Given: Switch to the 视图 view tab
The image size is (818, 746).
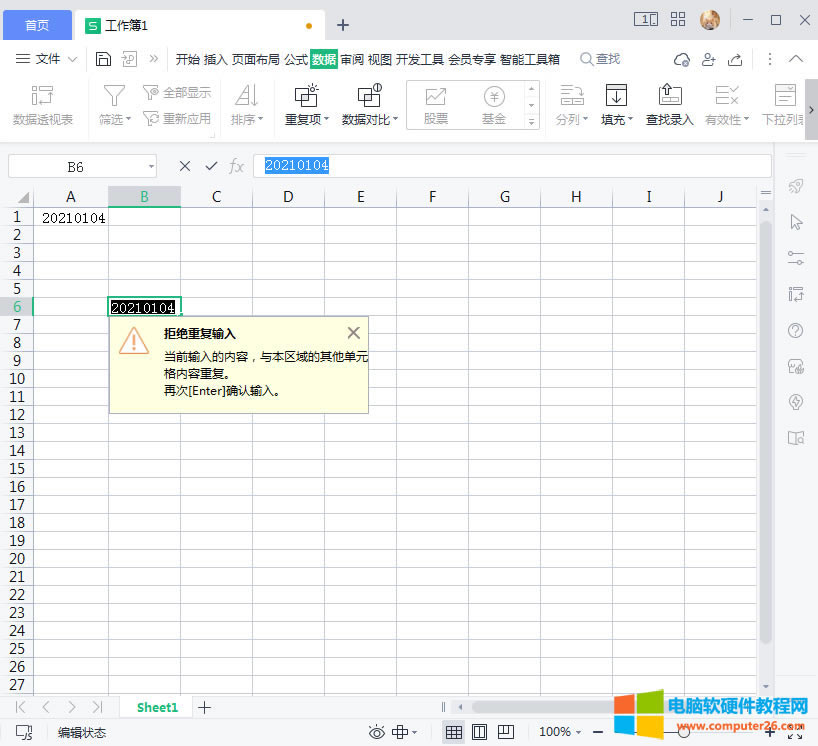Looking at the screenshot, I should pos(380,59).
